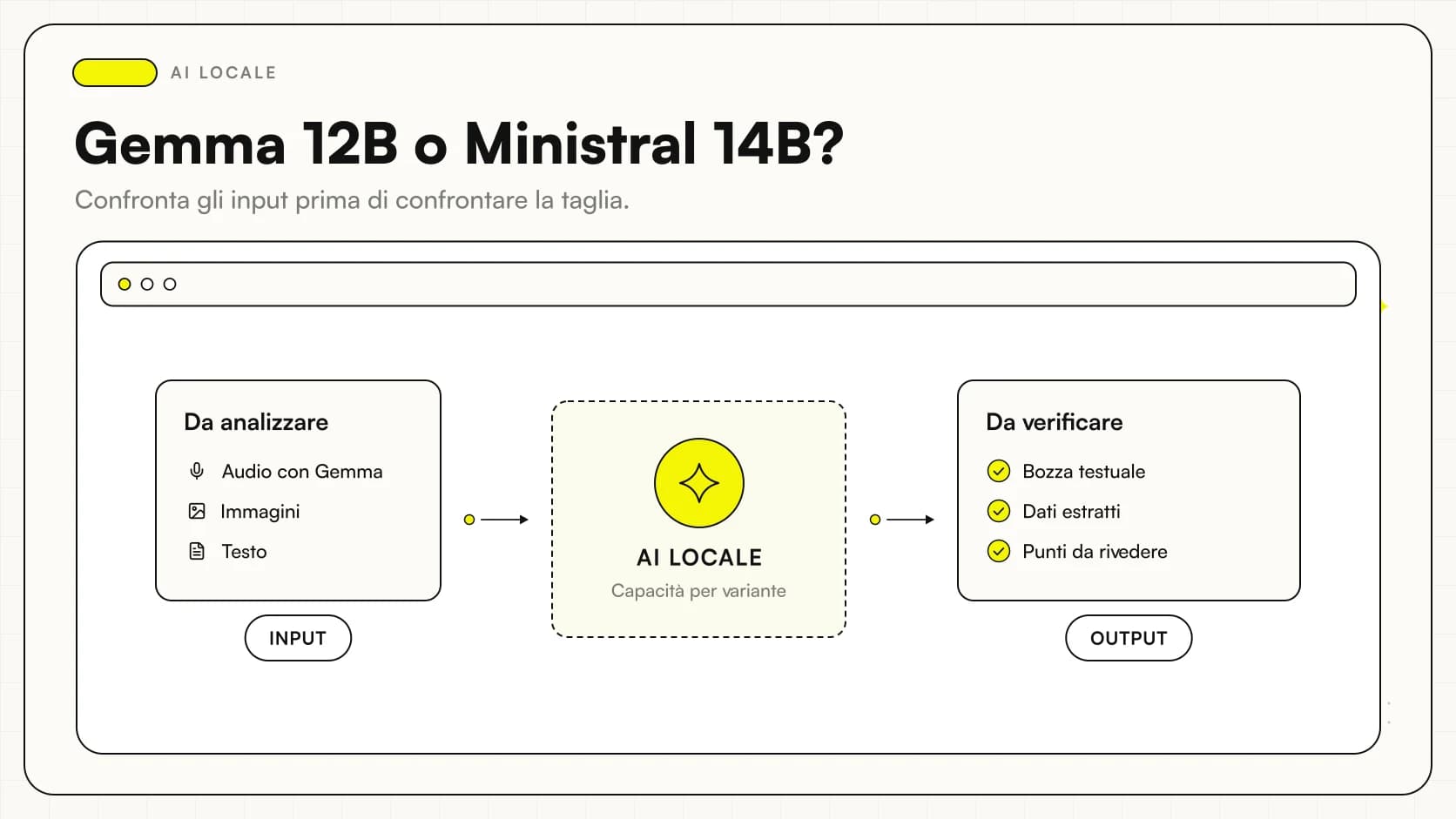Click the bold "AI LOCALE" title in dashed box
The height and width of the screenshot is (819, 1456).
[699, 557]
